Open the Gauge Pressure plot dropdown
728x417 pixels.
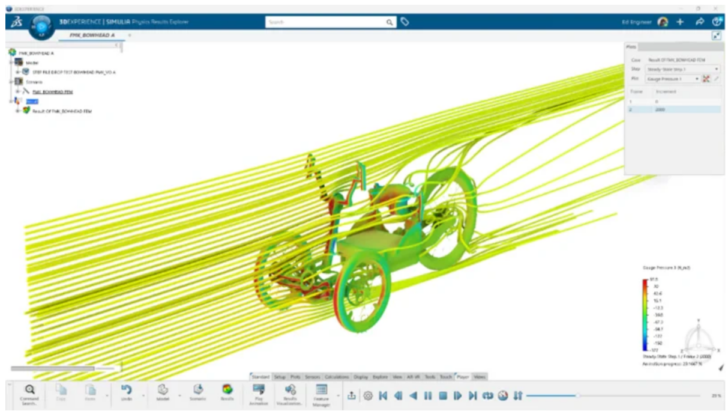click(672, 79)
